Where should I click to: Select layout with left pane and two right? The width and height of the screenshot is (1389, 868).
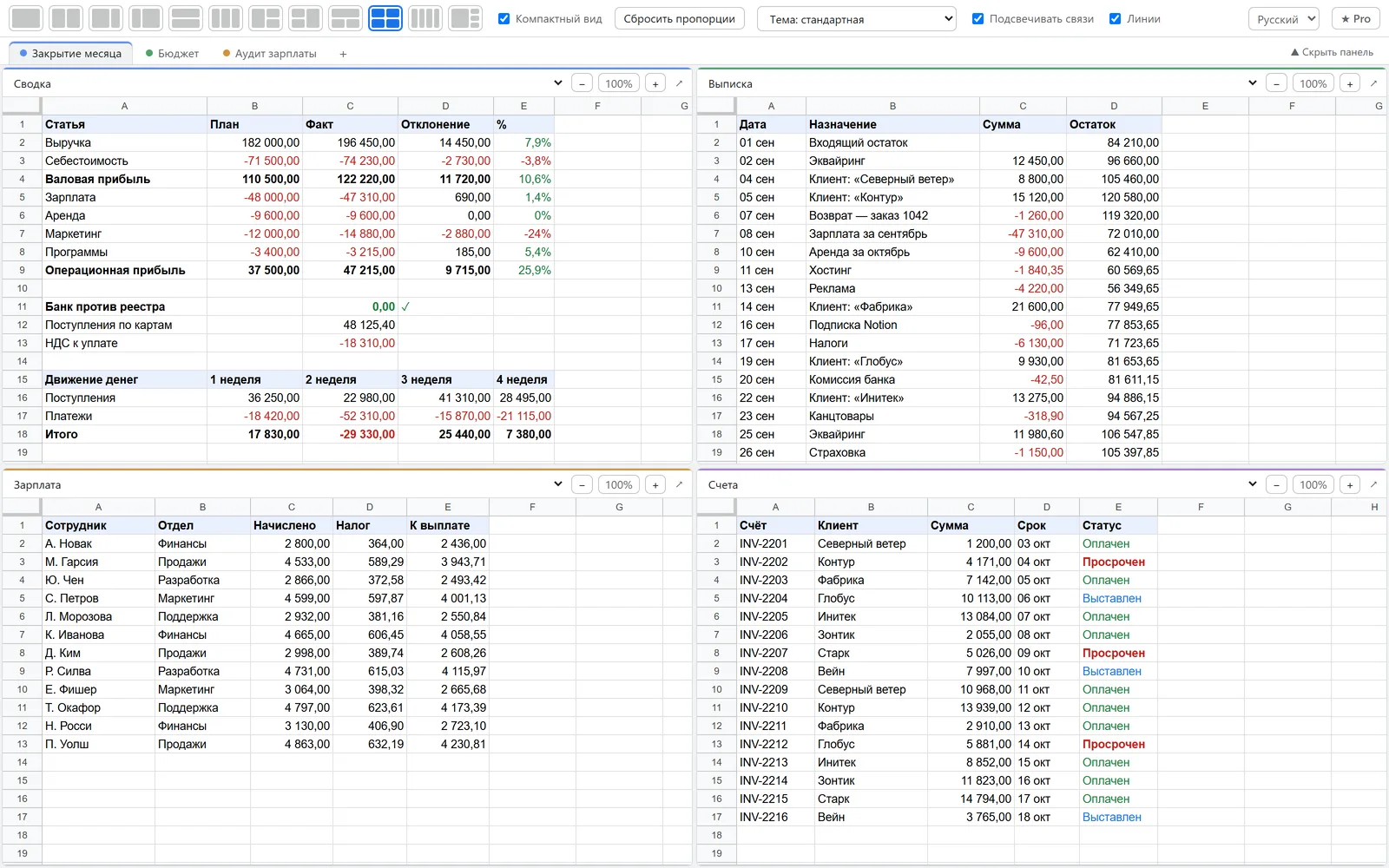266,18
